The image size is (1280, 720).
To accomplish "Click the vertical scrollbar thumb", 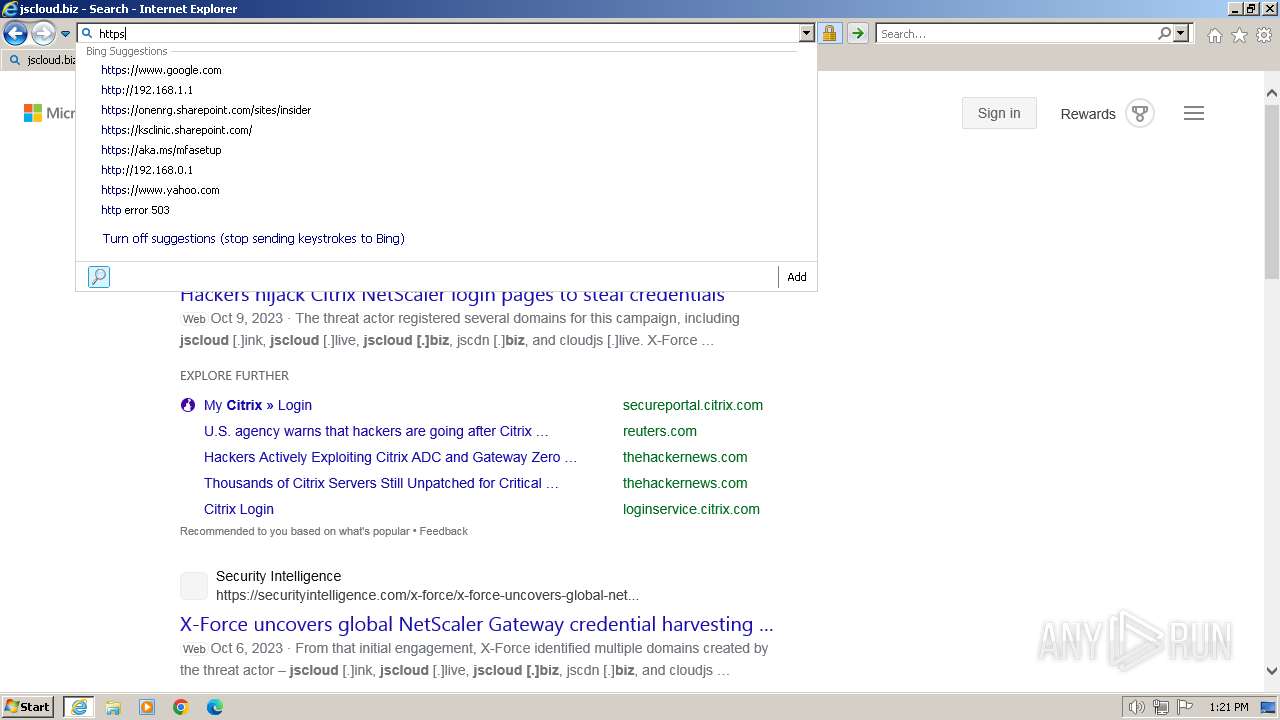I will pos(1272,191).
